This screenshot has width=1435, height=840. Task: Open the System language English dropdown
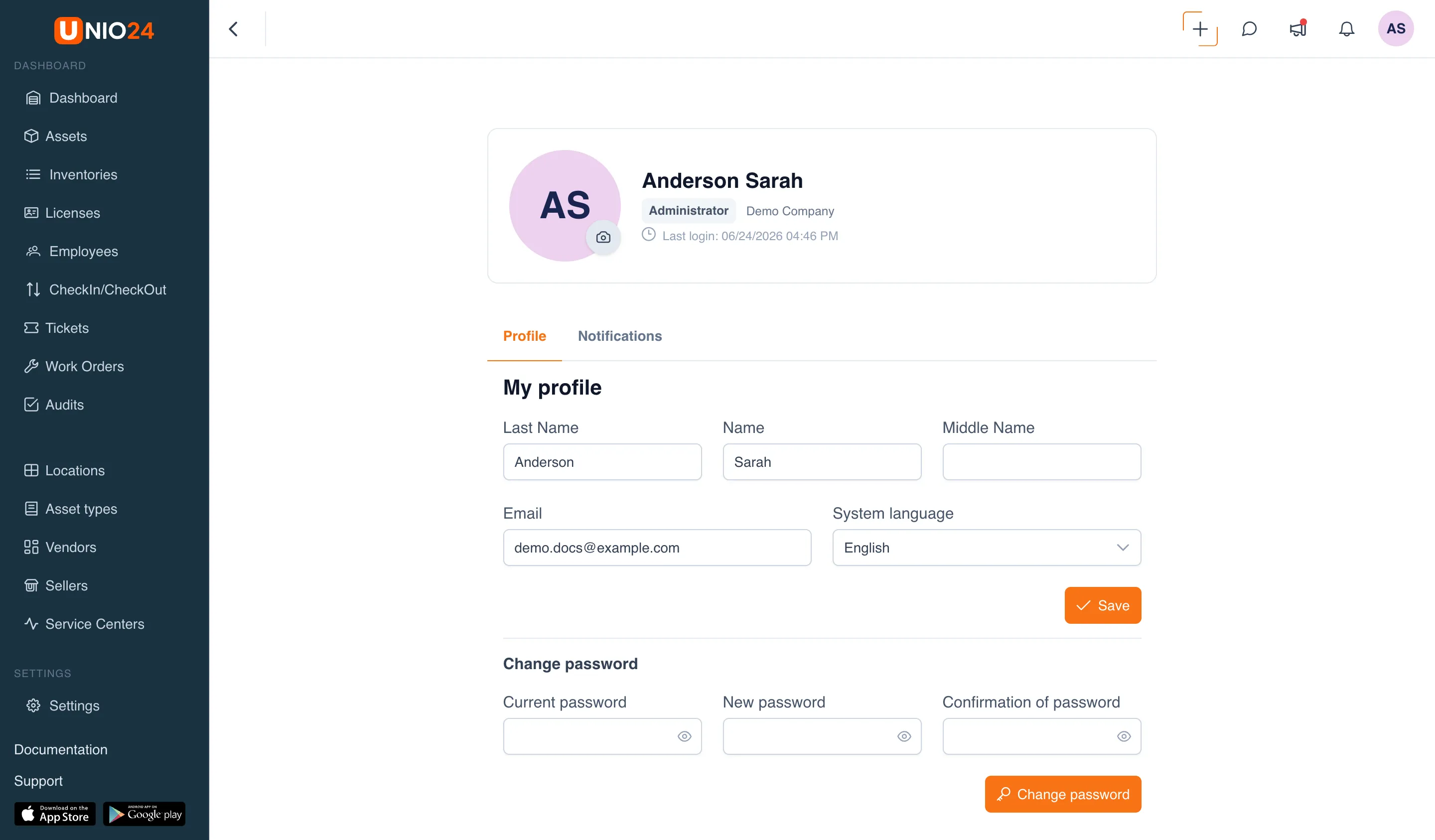[x=987, y=547]
